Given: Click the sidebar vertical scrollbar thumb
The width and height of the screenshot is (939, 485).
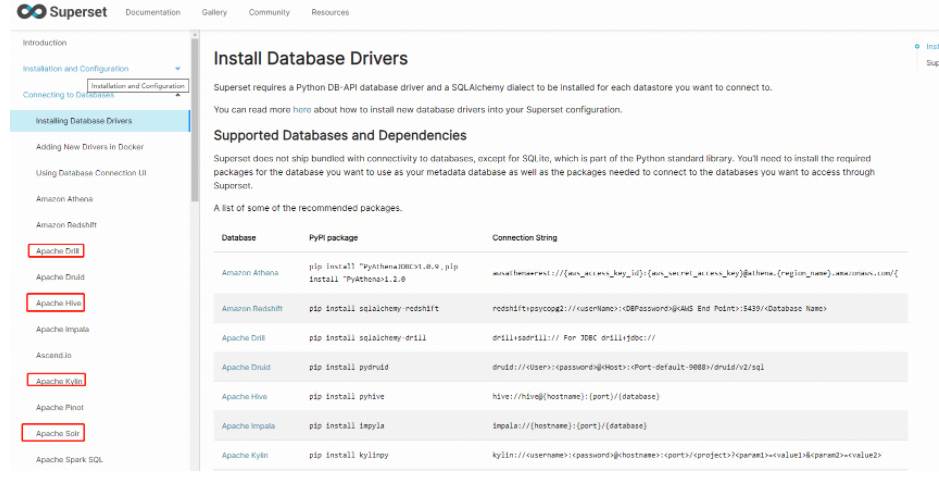Looking at the screenshot, I should click(194, 120).
